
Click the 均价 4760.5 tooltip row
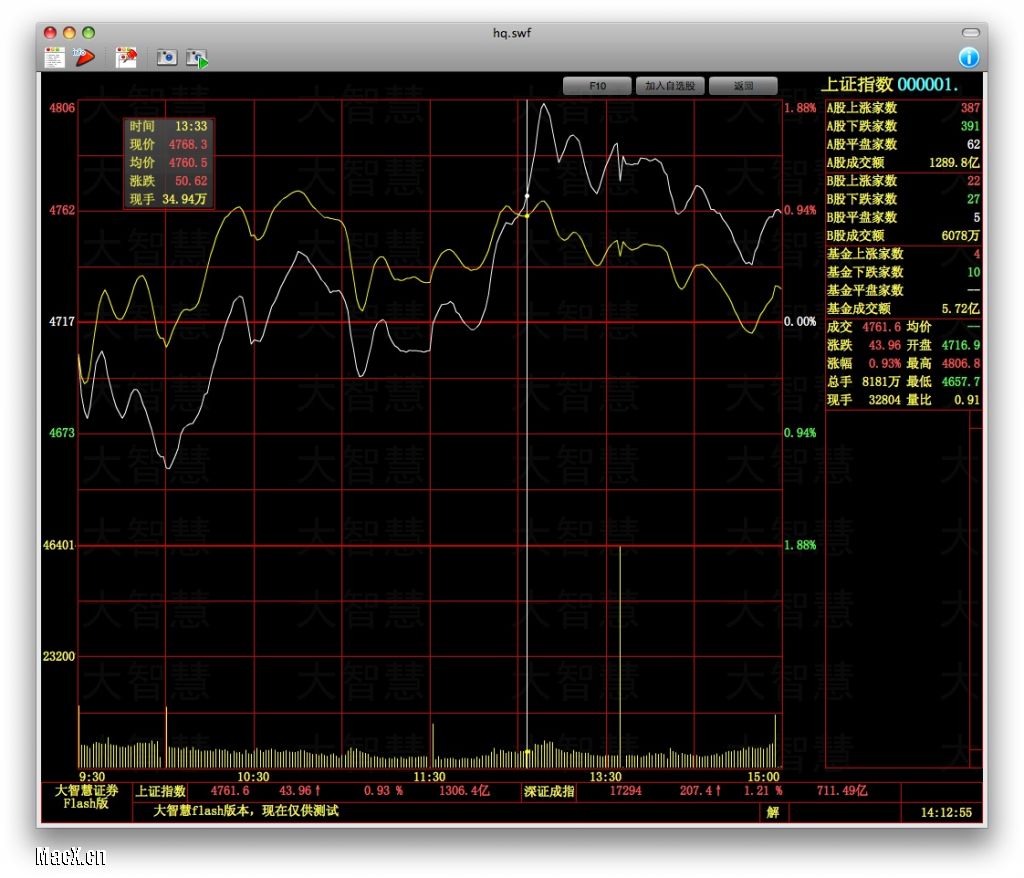(x=168, y=163)
